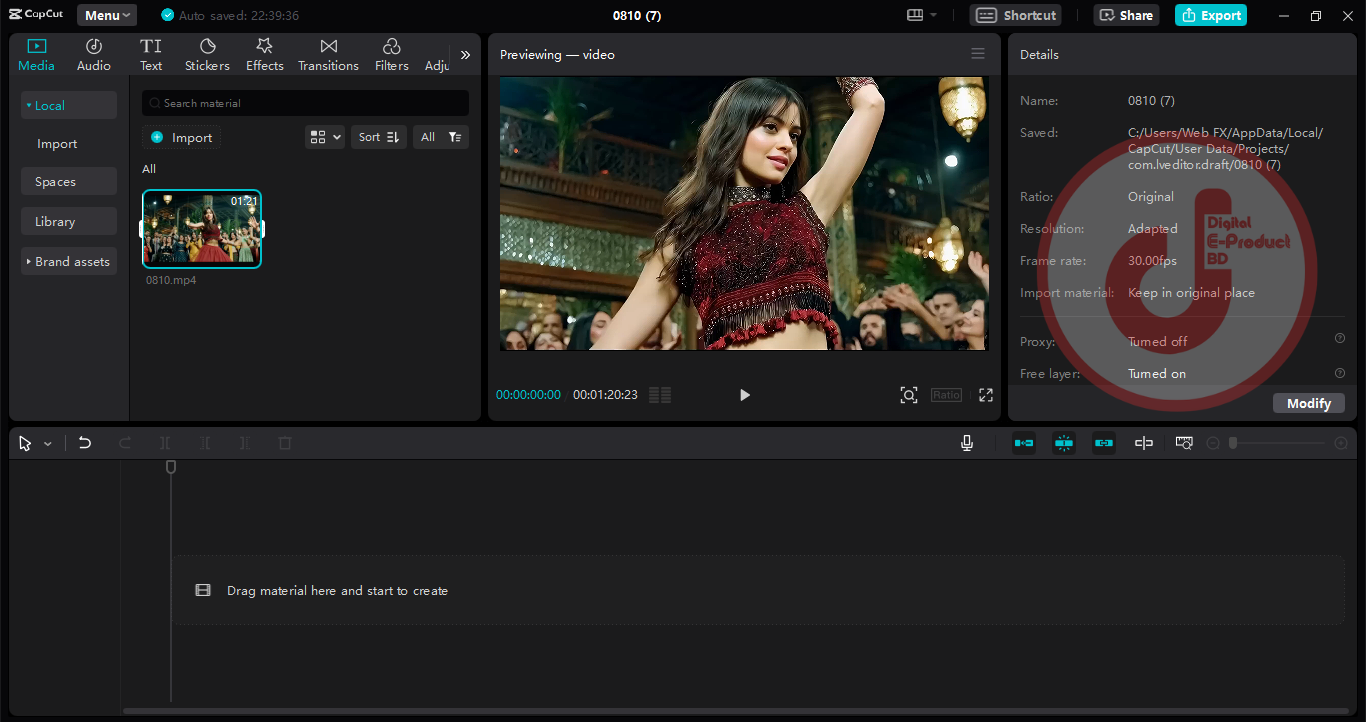This screenshot has width=1366, height=726.
Task: Click the delete-right trim tool
Action: (245, 443)
